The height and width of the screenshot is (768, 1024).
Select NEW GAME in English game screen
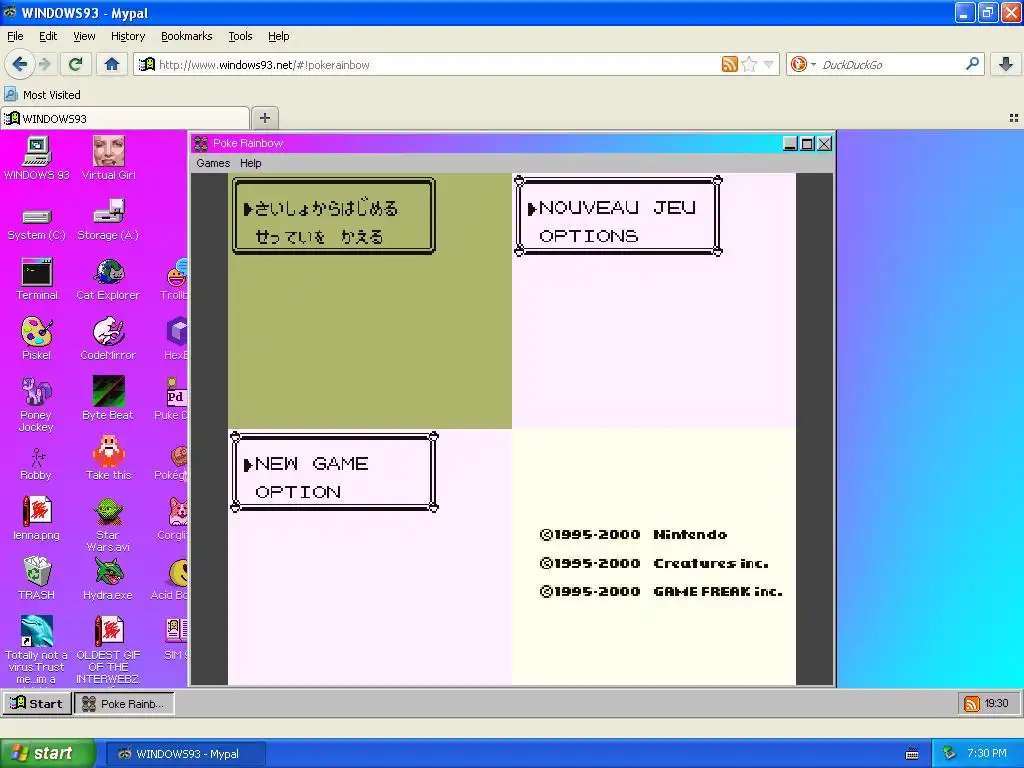312,464
